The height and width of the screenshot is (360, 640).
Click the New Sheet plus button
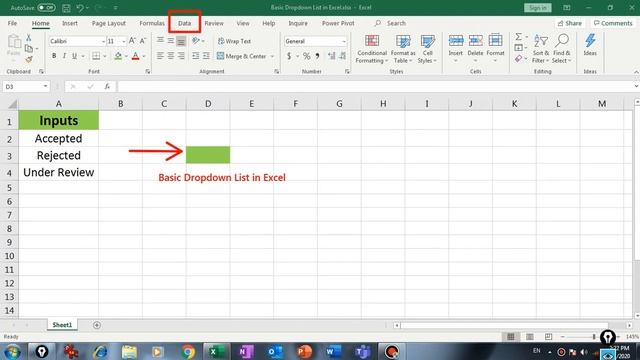pos(97,325)
